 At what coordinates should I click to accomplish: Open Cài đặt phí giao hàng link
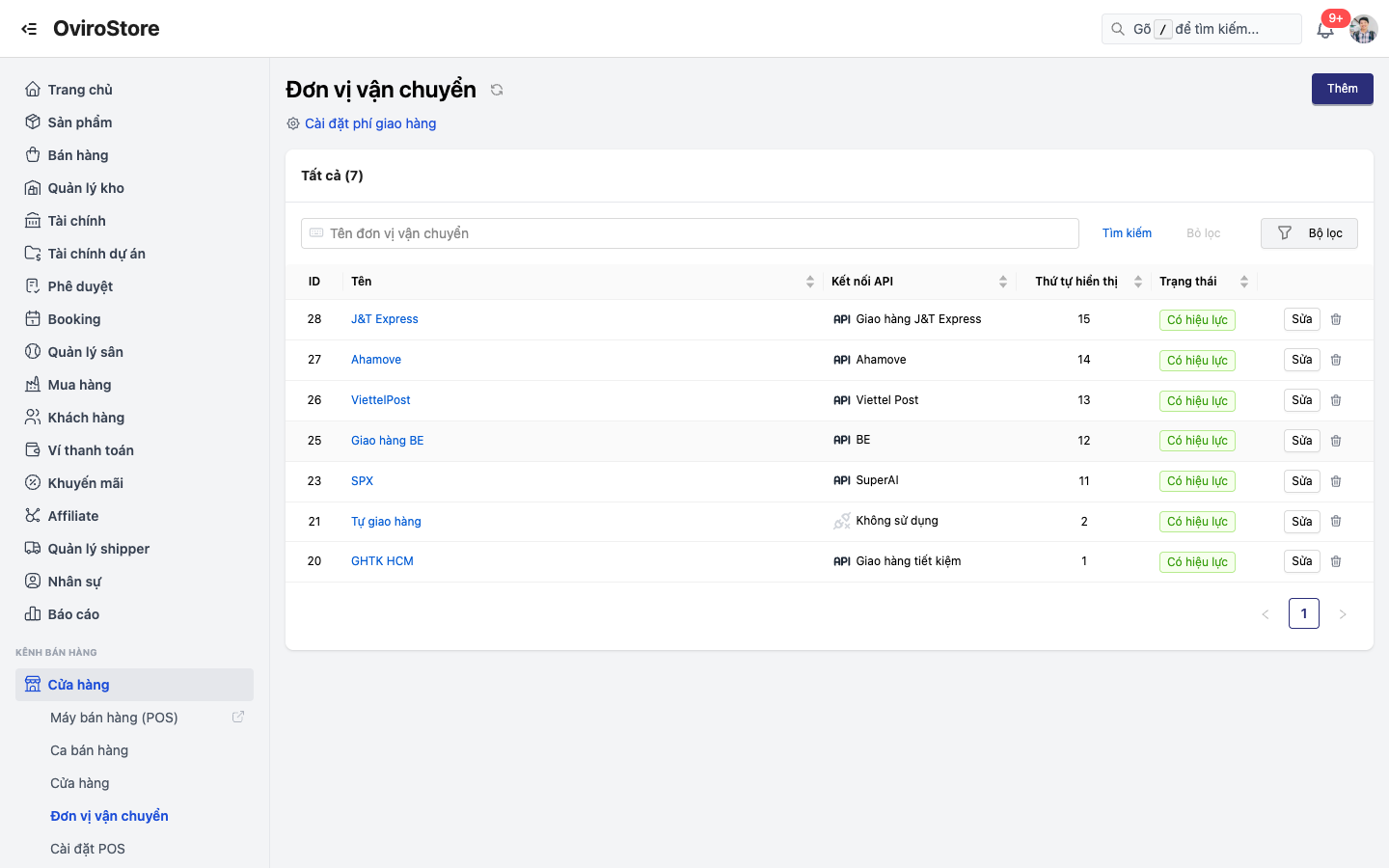[370, 123]
